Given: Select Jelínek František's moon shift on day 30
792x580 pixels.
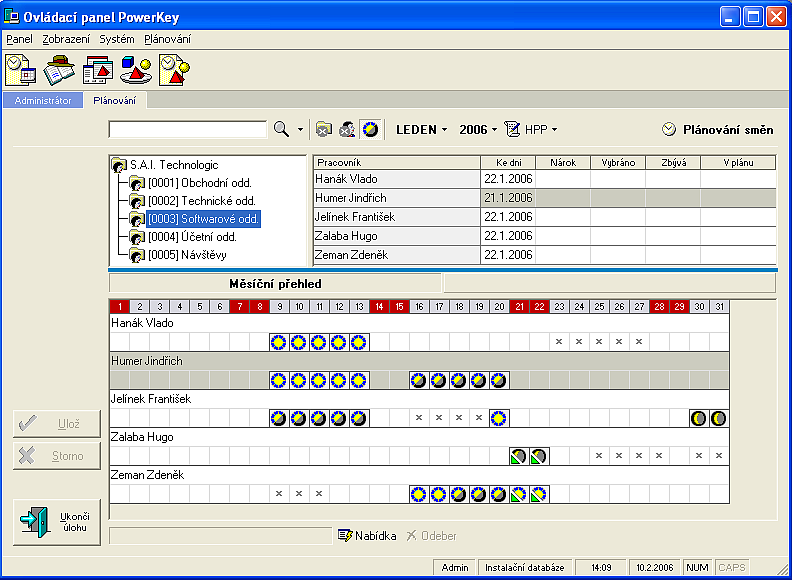Looking at the screenshot, I should (x=699, y=418).
